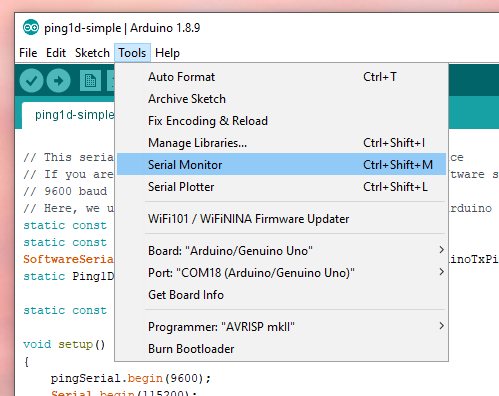The image size is (499, 396).
Task: Choose Auto Format from Tools menu
Action: (281, 77)
